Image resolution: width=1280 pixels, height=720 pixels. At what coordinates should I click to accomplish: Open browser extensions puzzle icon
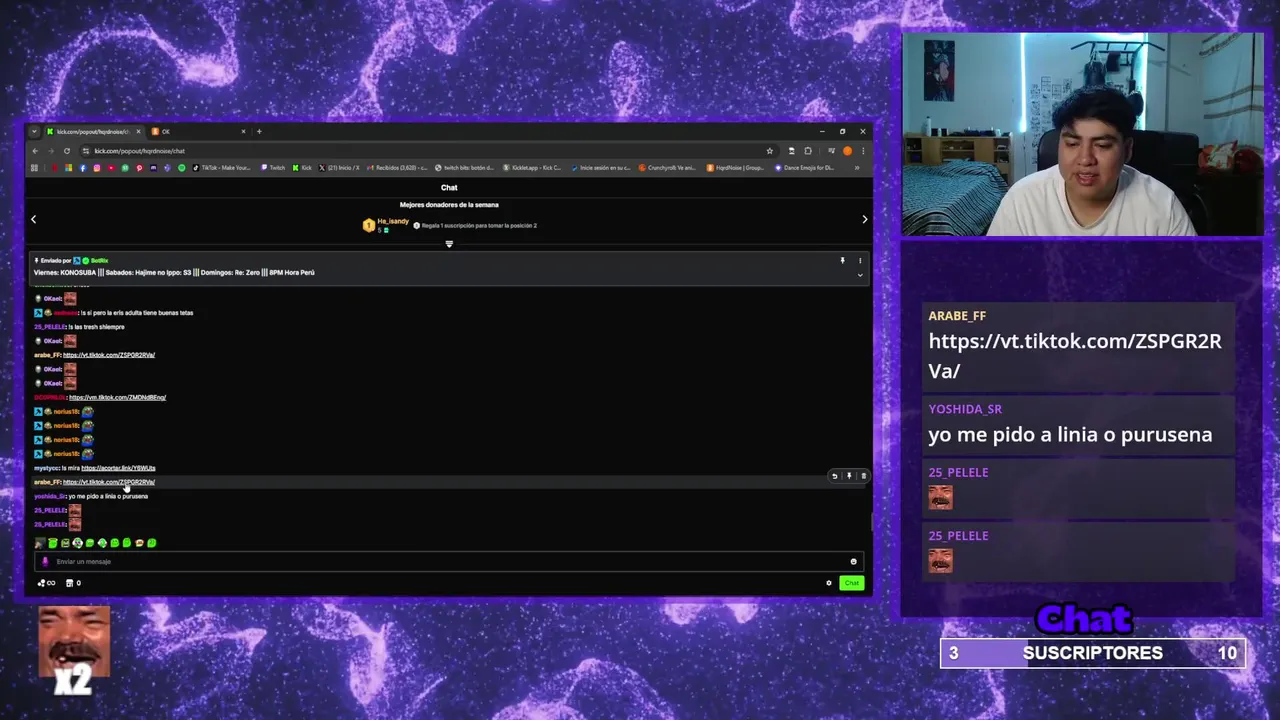pyautogui.click(x=808, y=151)
